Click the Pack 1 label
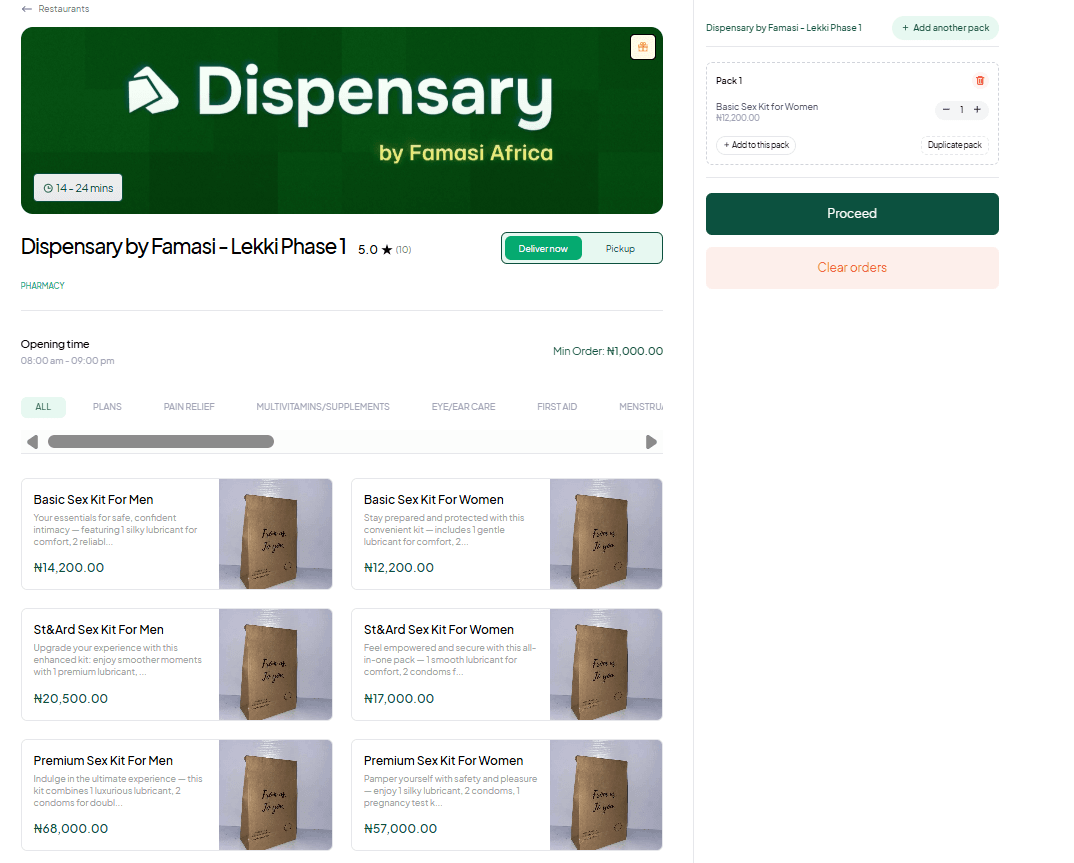 [729, 81]
